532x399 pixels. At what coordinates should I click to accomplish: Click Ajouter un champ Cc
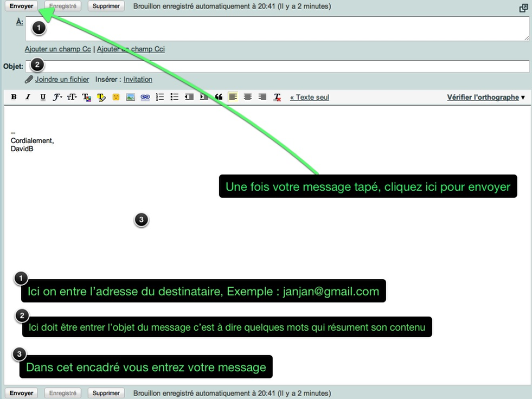58,49
